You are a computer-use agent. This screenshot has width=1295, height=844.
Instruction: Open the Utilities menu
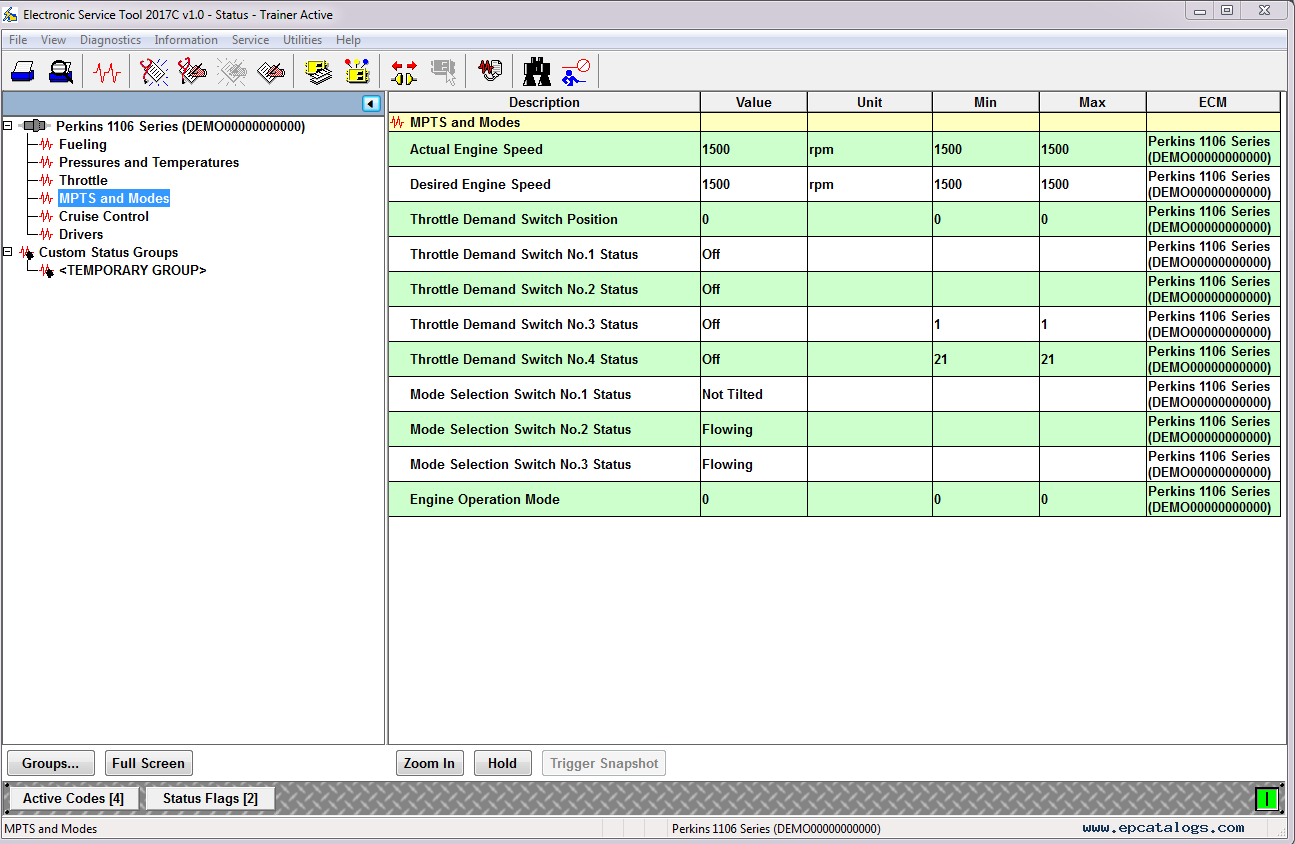(x=302, y=40)
